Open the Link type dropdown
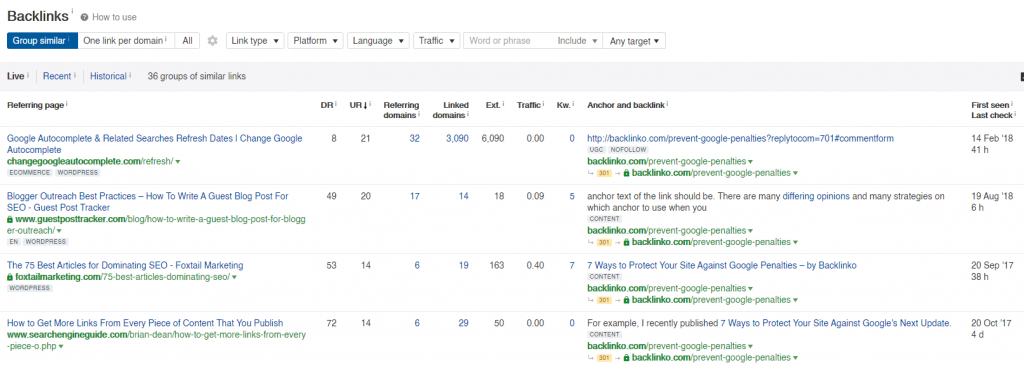Image resolution: width=1024 pixels, height=365 pixels. [255, 40]
